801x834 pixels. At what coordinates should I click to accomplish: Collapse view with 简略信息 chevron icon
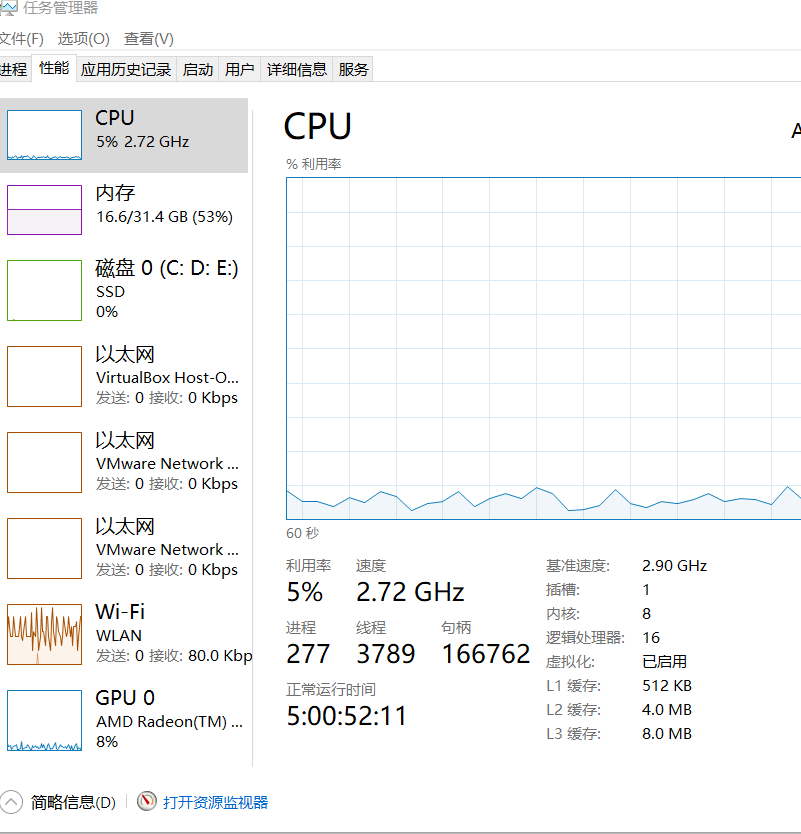click(11, 802)
